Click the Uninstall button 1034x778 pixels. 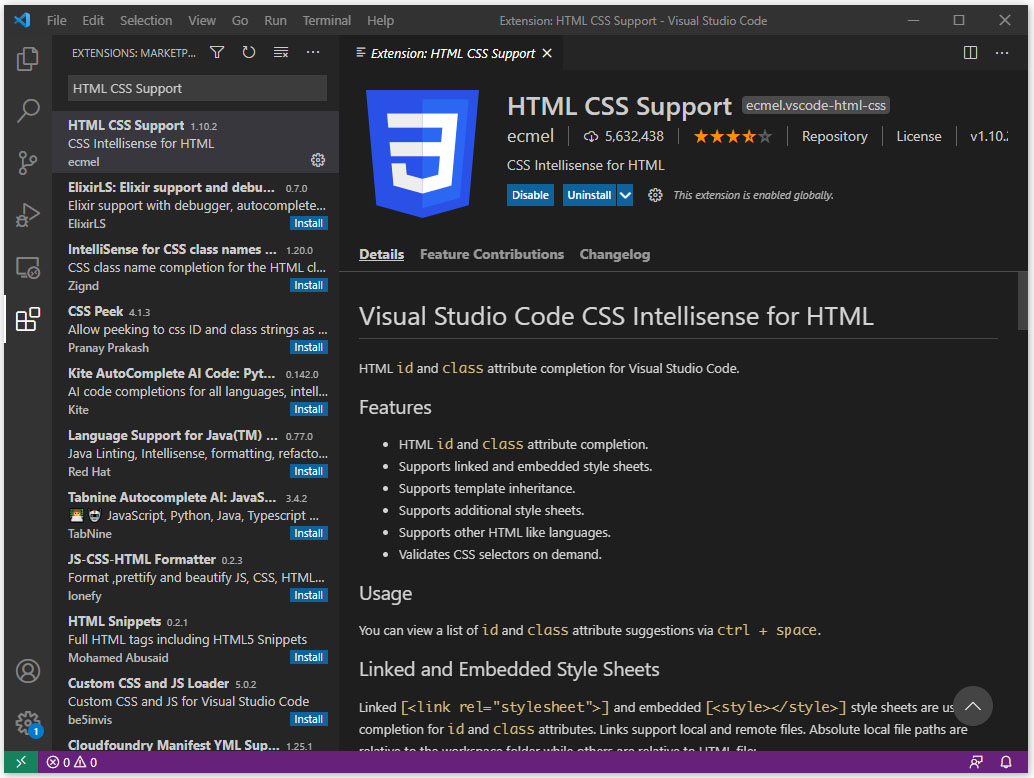click(590, 195)
